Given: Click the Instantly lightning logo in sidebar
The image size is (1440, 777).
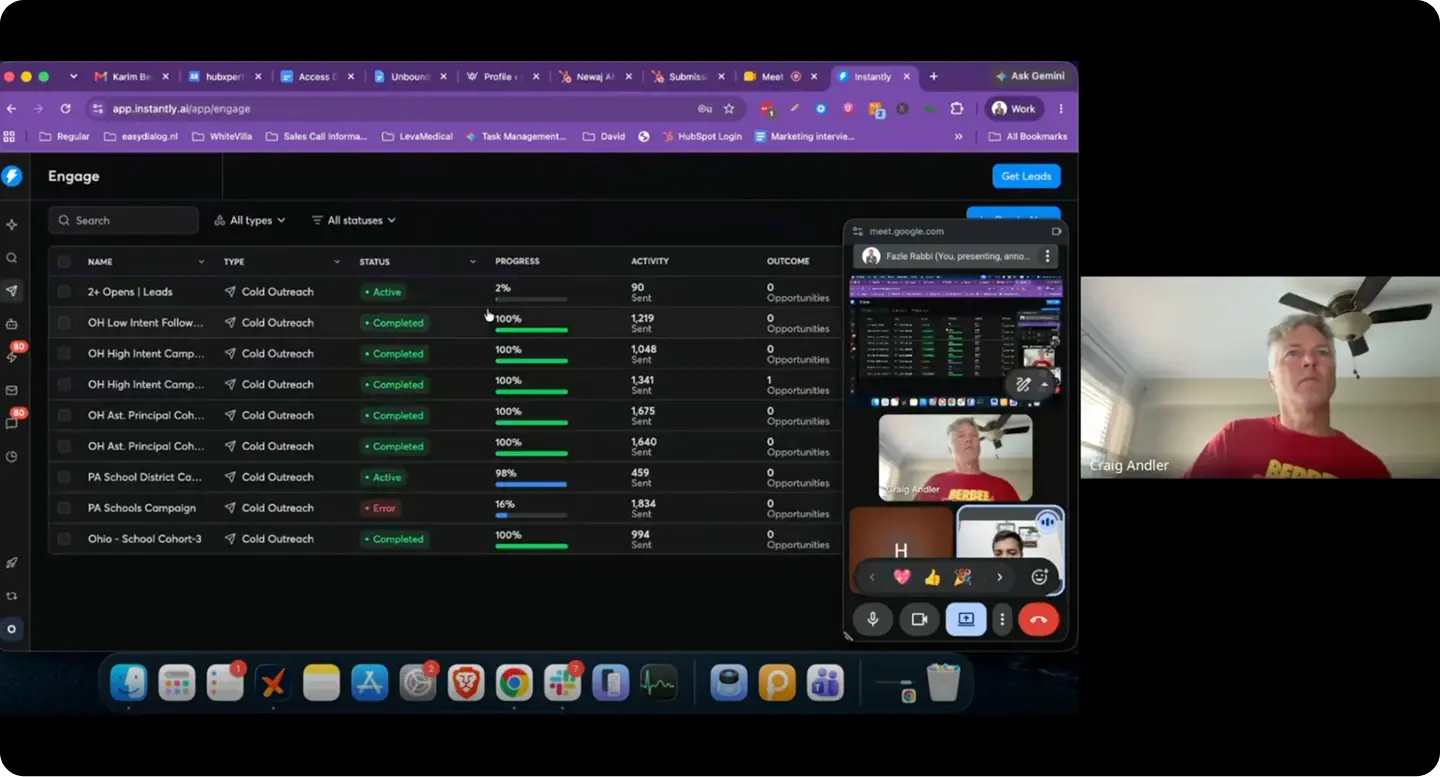Looking at the screenshot, I should [12, 176].
